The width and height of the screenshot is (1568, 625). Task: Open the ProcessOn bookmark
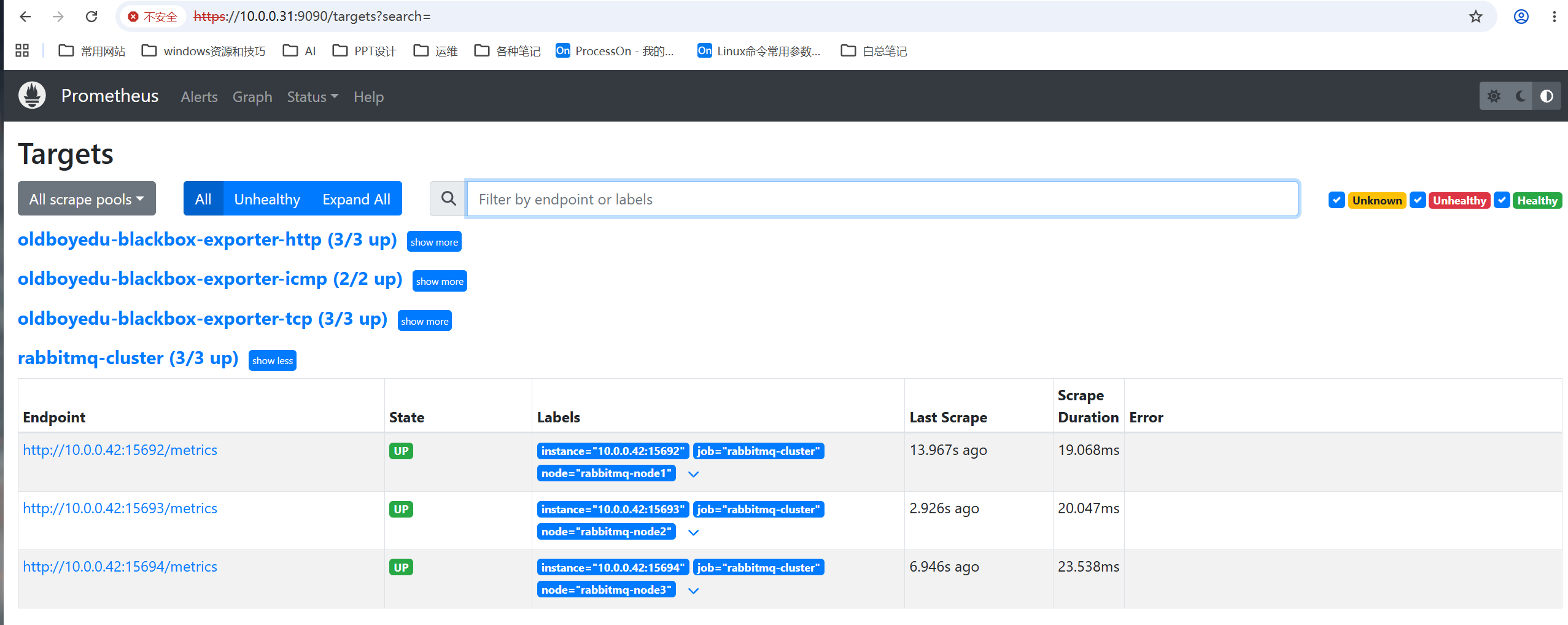pyautogui.click(x=615, y=51)
